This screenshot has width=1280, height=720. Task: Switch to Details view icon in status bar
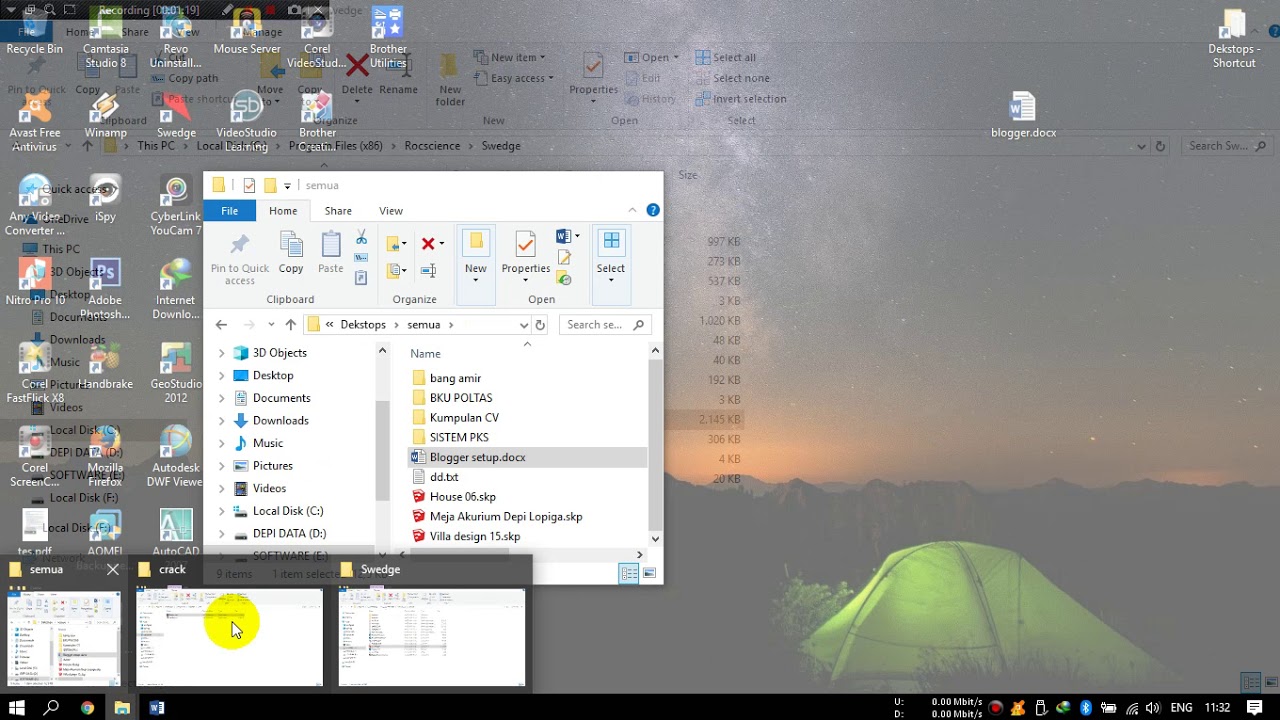point(629,573)
